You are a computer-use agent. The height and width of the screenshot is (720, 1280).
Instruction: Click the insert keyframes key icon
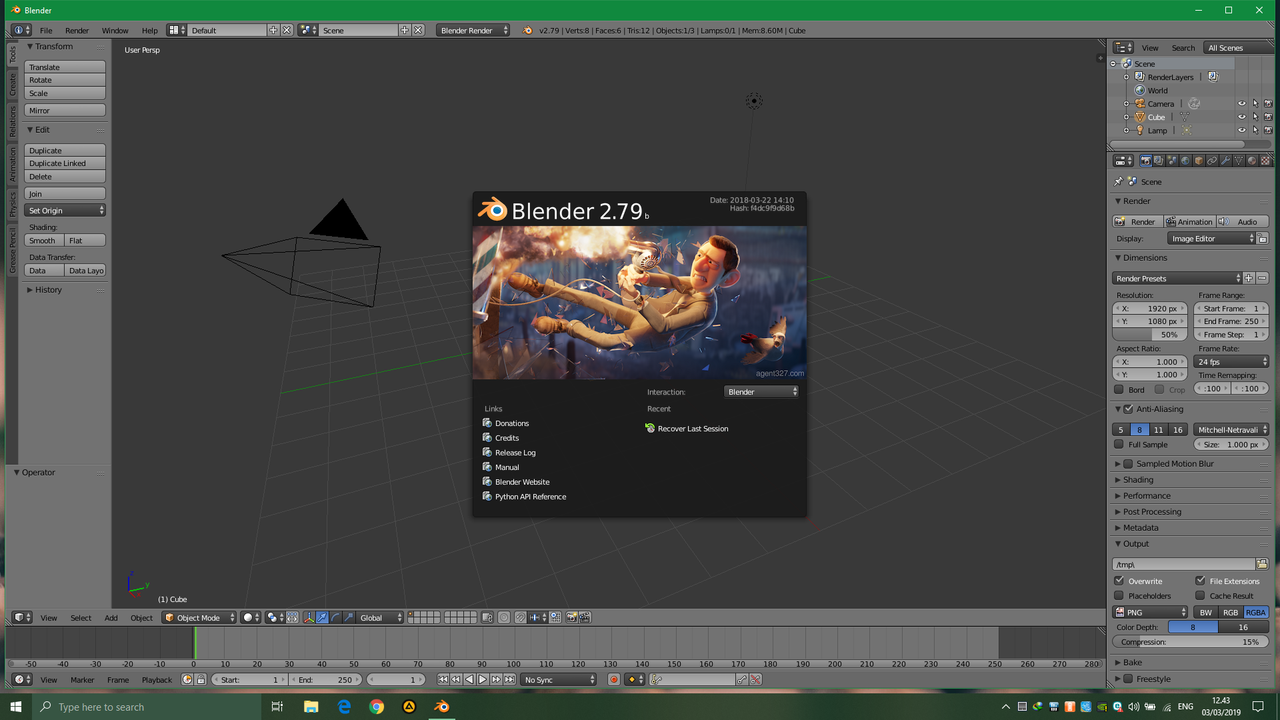click(742, 680)
